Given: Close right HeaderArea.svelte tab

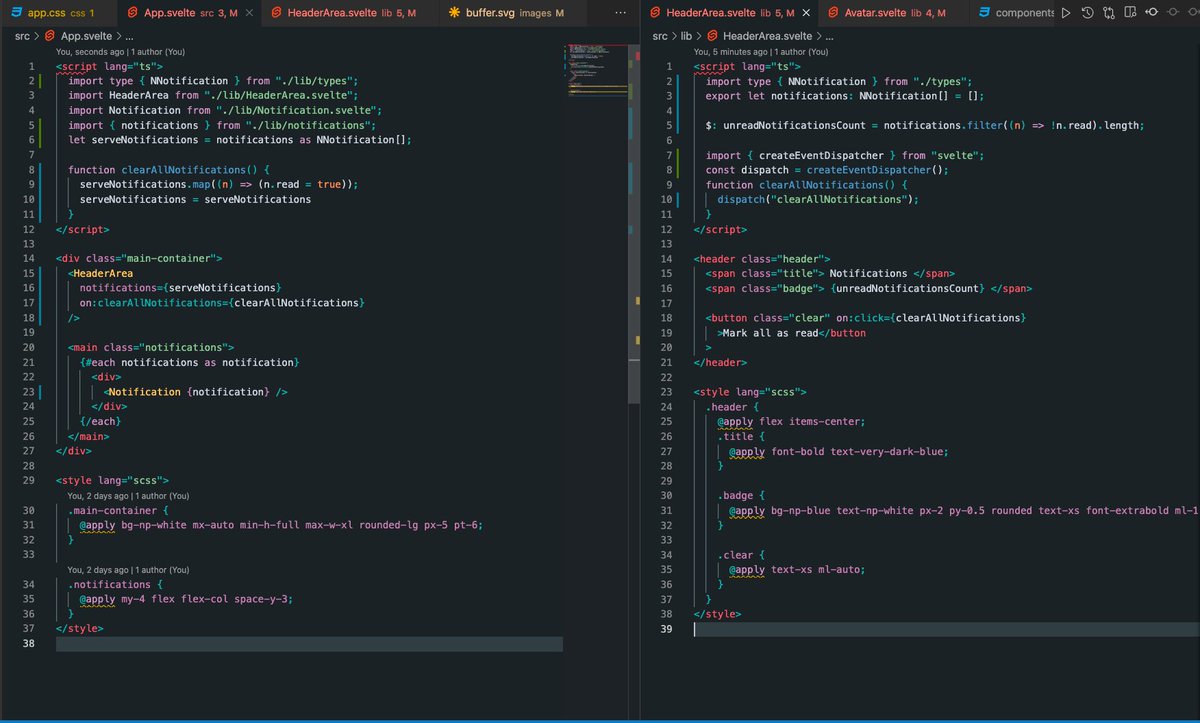Looking at the screenshot, I should point(806,13).
